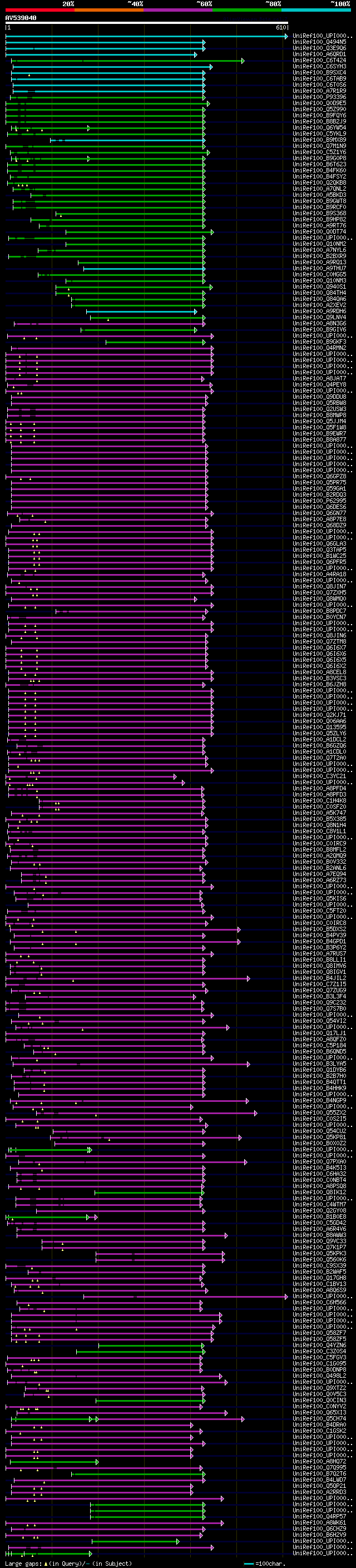Select hit label UniRef100_B4FK60
Screen dimensions: 356x1568
319,170
